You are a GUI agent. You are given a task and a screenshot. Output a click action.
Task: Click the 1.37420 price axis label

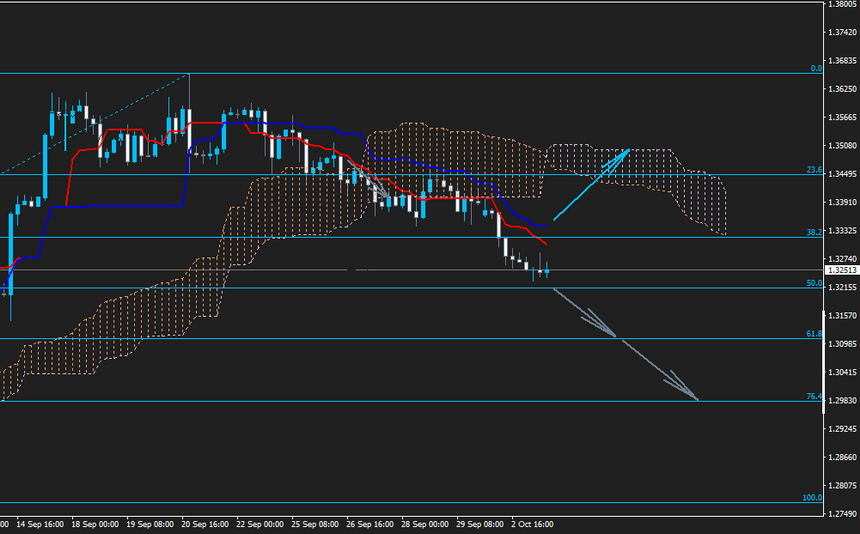point(842,32)
